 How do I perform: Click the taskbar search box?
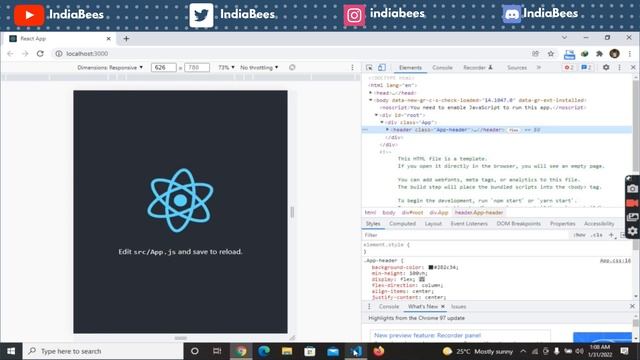(103, 351)
